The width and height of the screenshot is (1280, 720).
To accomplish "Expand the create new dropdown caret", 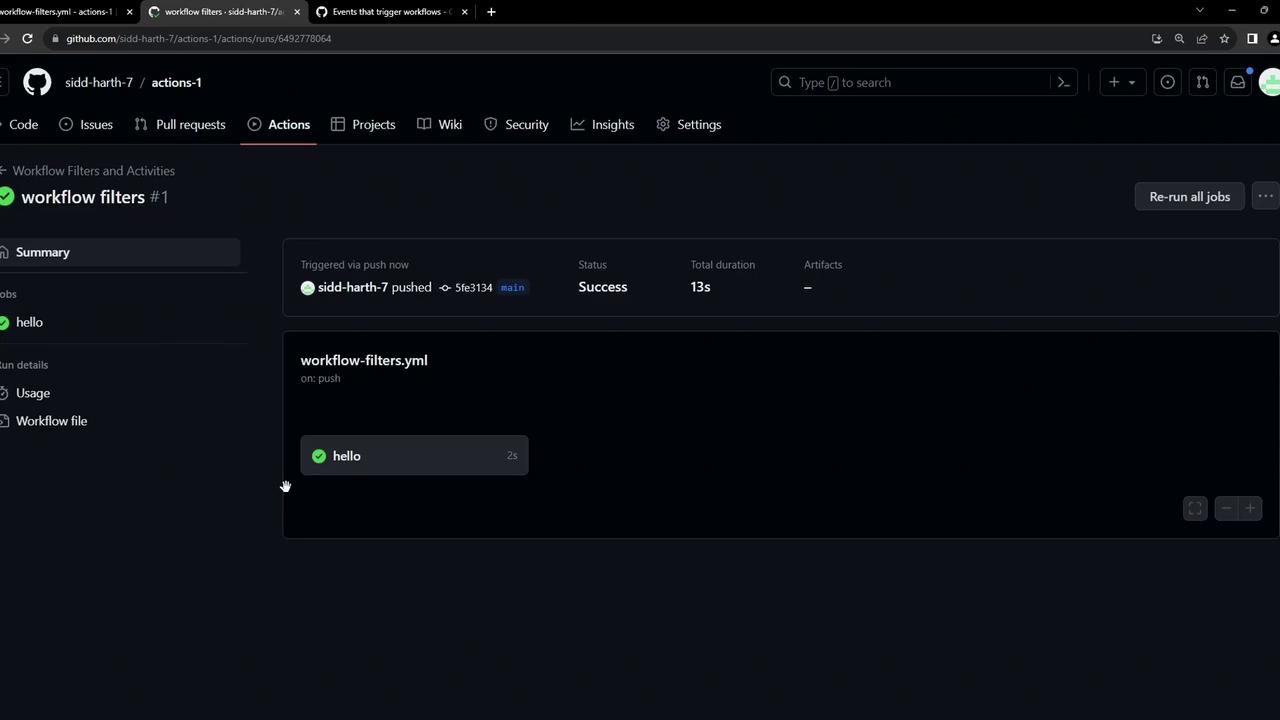I will (1132, 82).
